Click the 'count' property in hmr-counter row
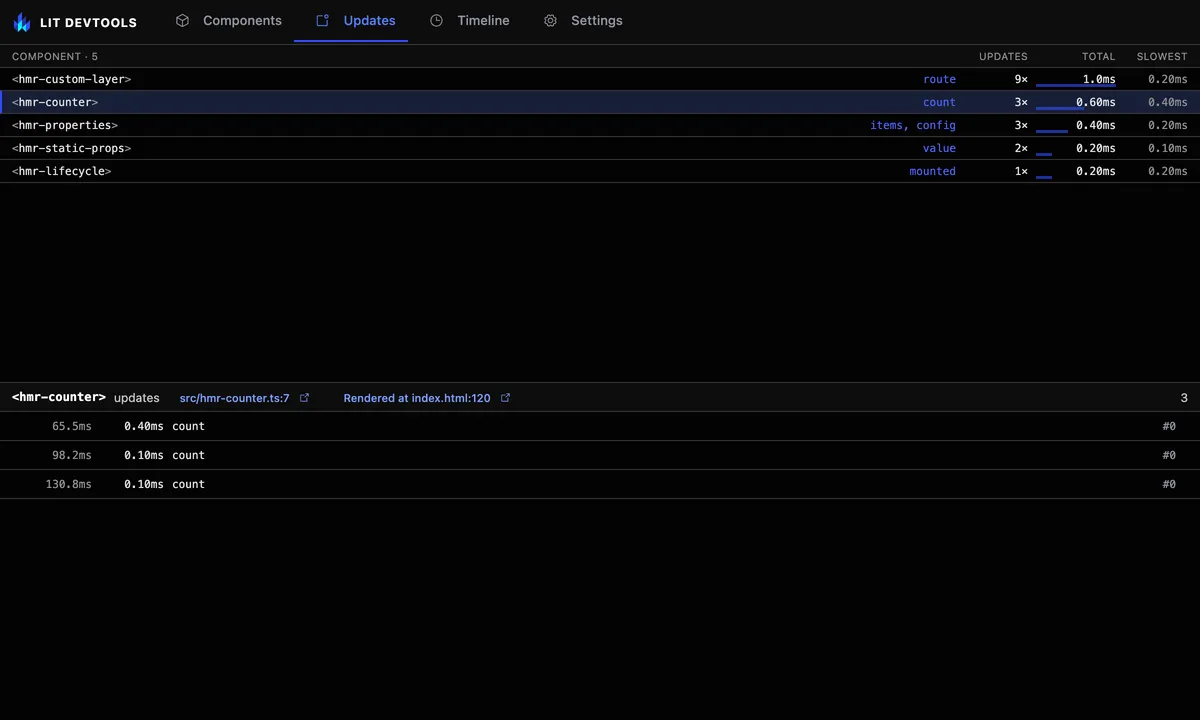The height and width of the screenshot is (720, 1200). click(940, 102)
